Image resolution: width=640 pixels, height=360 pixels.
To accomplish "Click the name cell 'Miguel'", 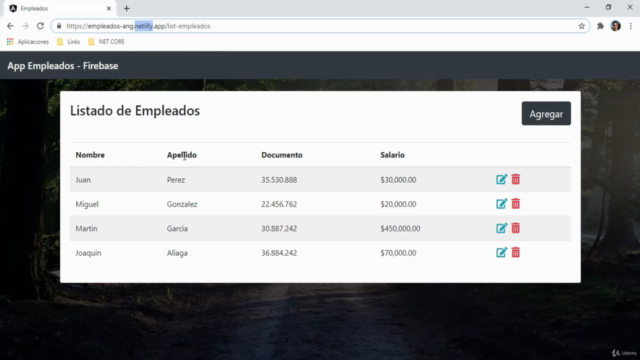I will [87, 204].
